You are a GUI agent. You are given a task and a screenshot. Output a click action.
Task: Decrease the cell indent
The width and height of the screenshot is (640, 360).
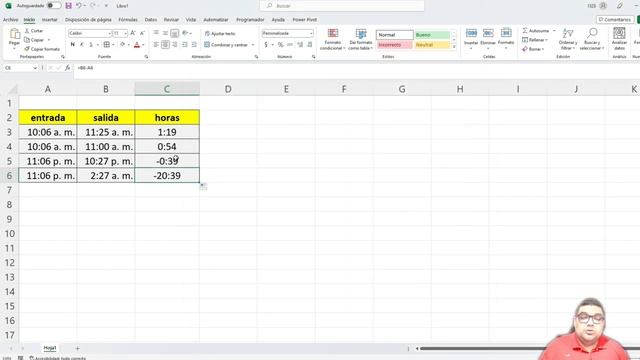pyautogui.click(x=185, y=44)
